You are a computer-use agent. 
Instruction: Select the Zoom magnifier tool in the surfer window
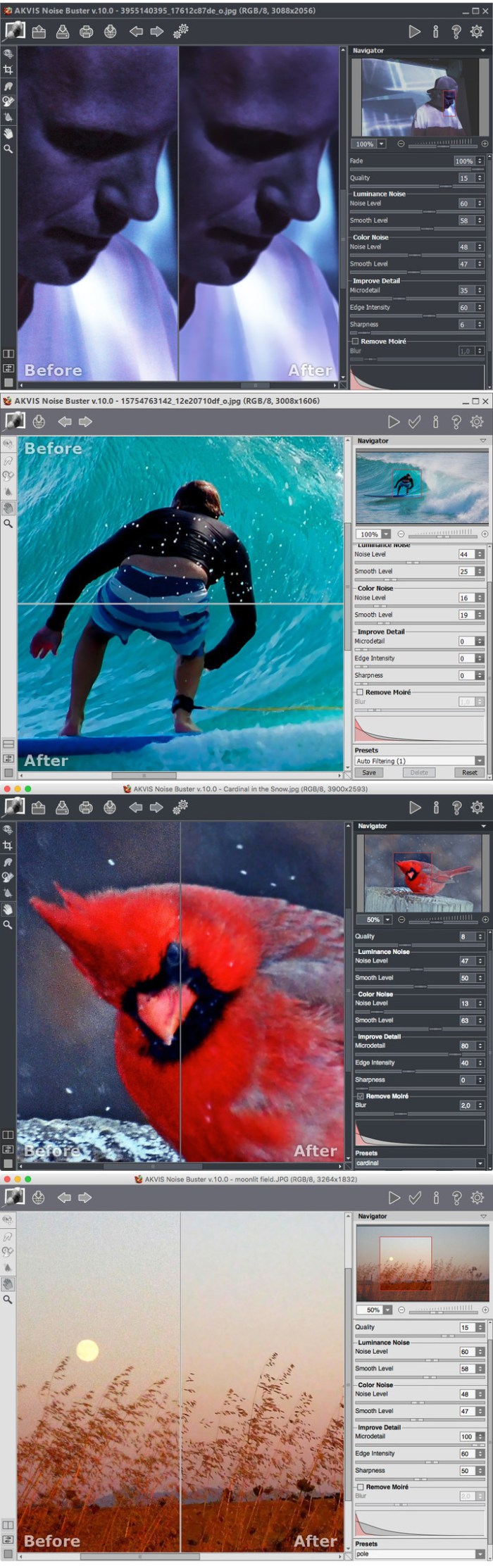click(8, 524)
